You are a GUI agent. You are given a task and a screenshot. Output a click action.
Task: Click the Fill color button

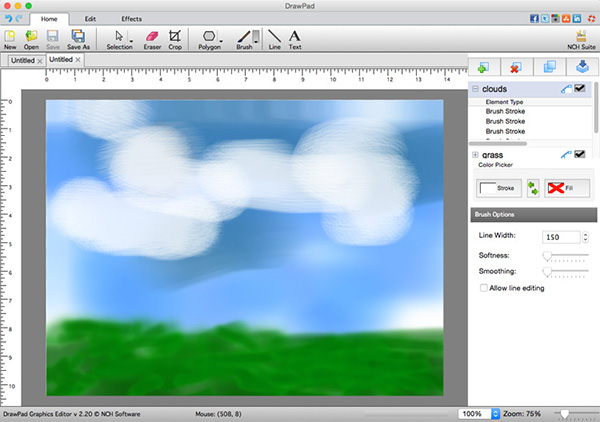point(567,188)
